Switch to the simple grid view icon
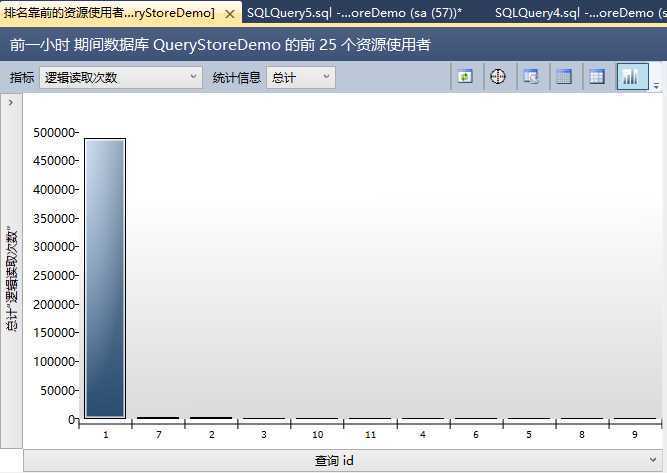667x473 pixels. click(597, 77)
